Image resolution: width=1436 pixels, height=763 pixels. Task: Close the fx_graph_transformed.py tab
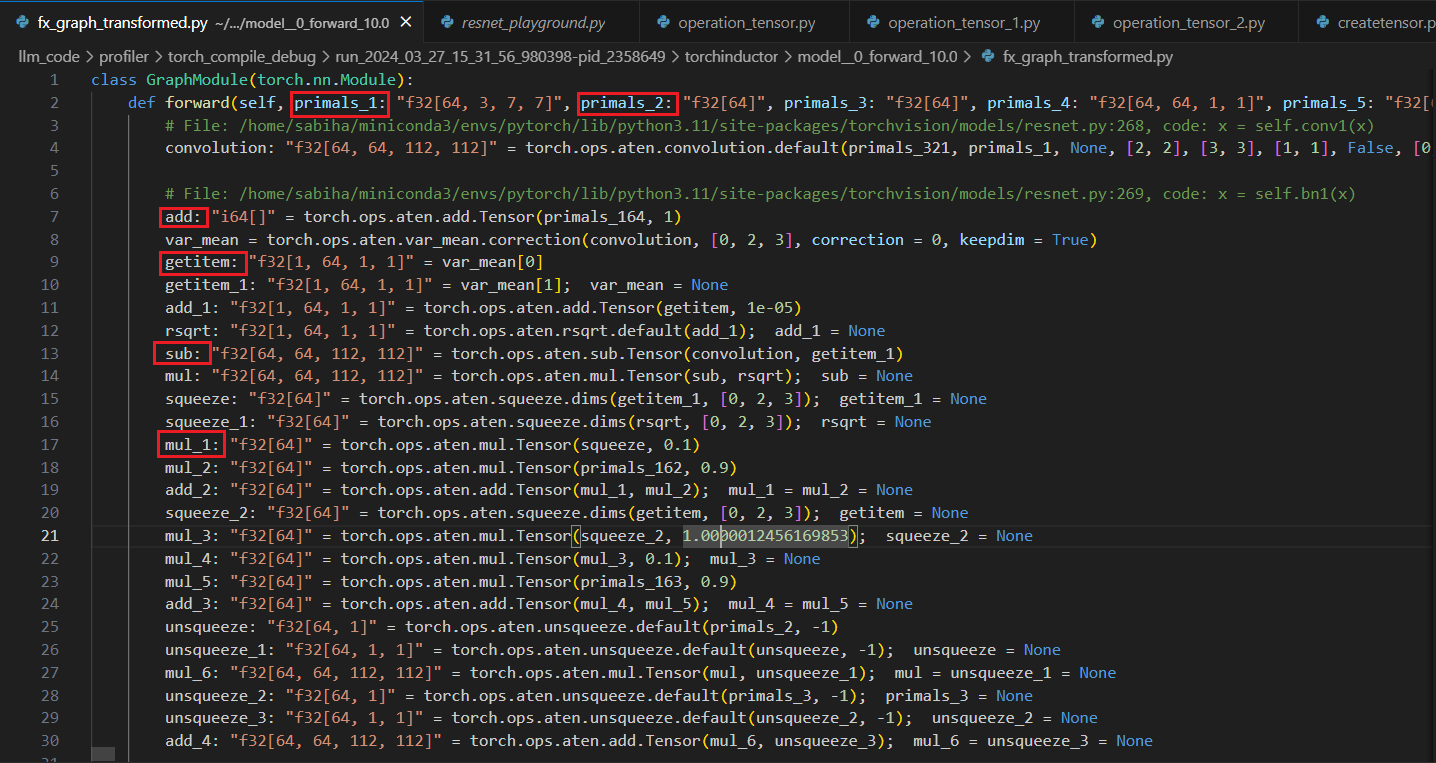point(404,22)
